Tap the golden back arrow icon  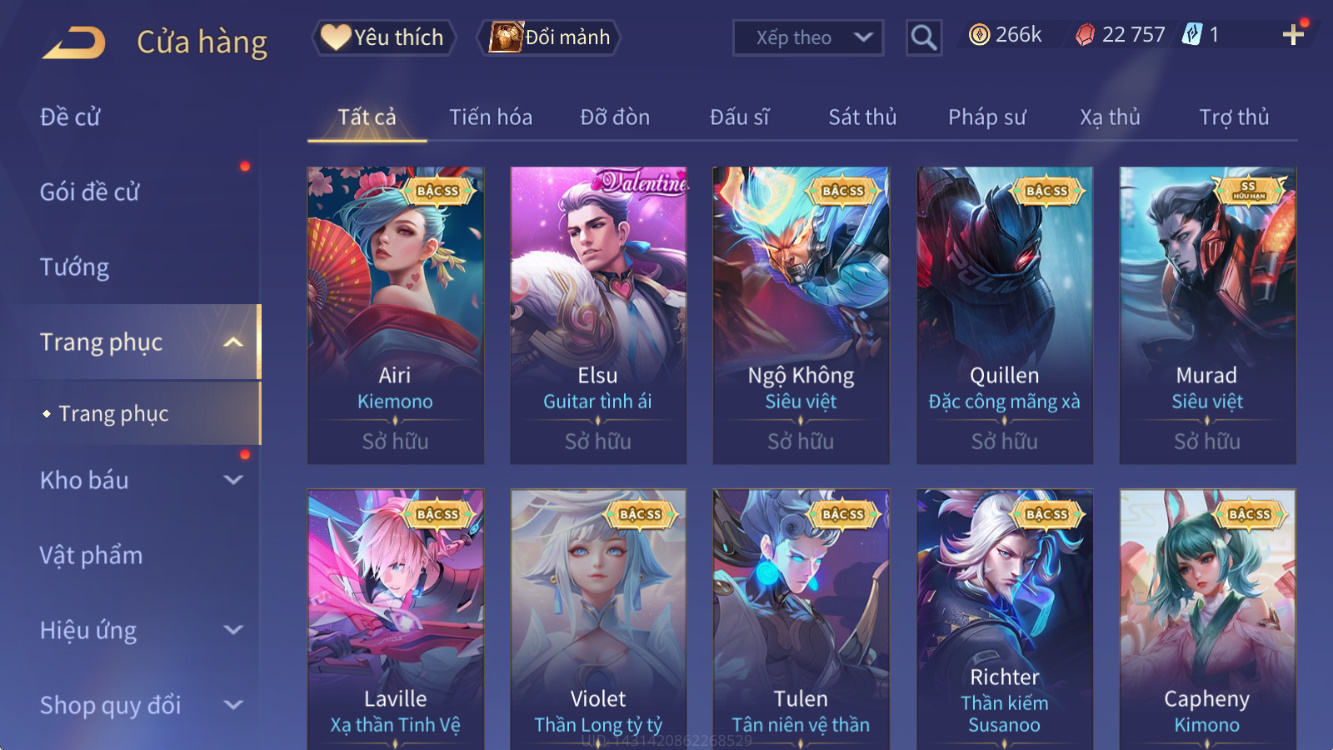(x=73, y=43)
